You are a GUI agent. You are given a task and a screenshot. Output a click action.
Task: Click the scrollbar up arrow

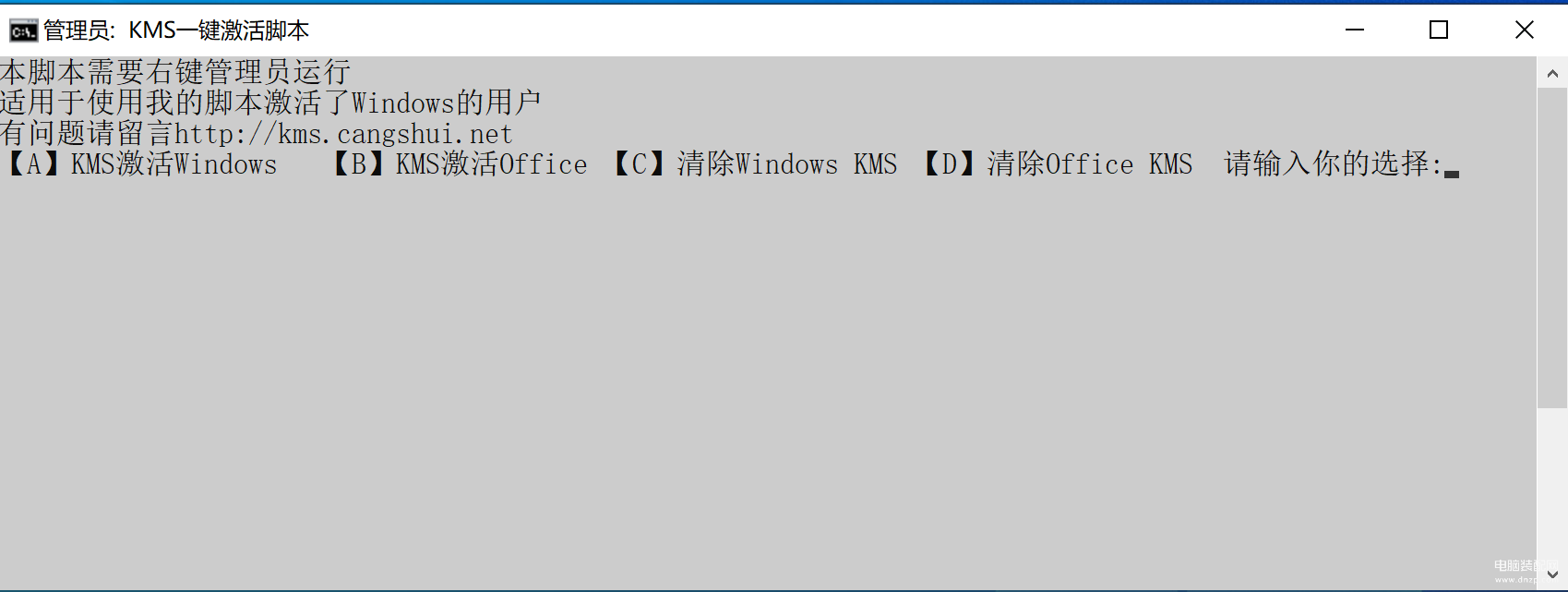tap(1552, 73)
